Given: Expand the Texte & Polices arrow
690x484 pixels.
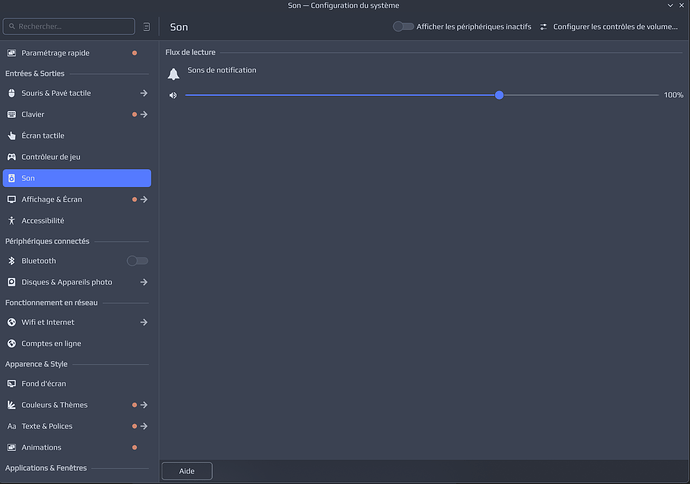Looking at the screenshot, I should tap(144, 426).
